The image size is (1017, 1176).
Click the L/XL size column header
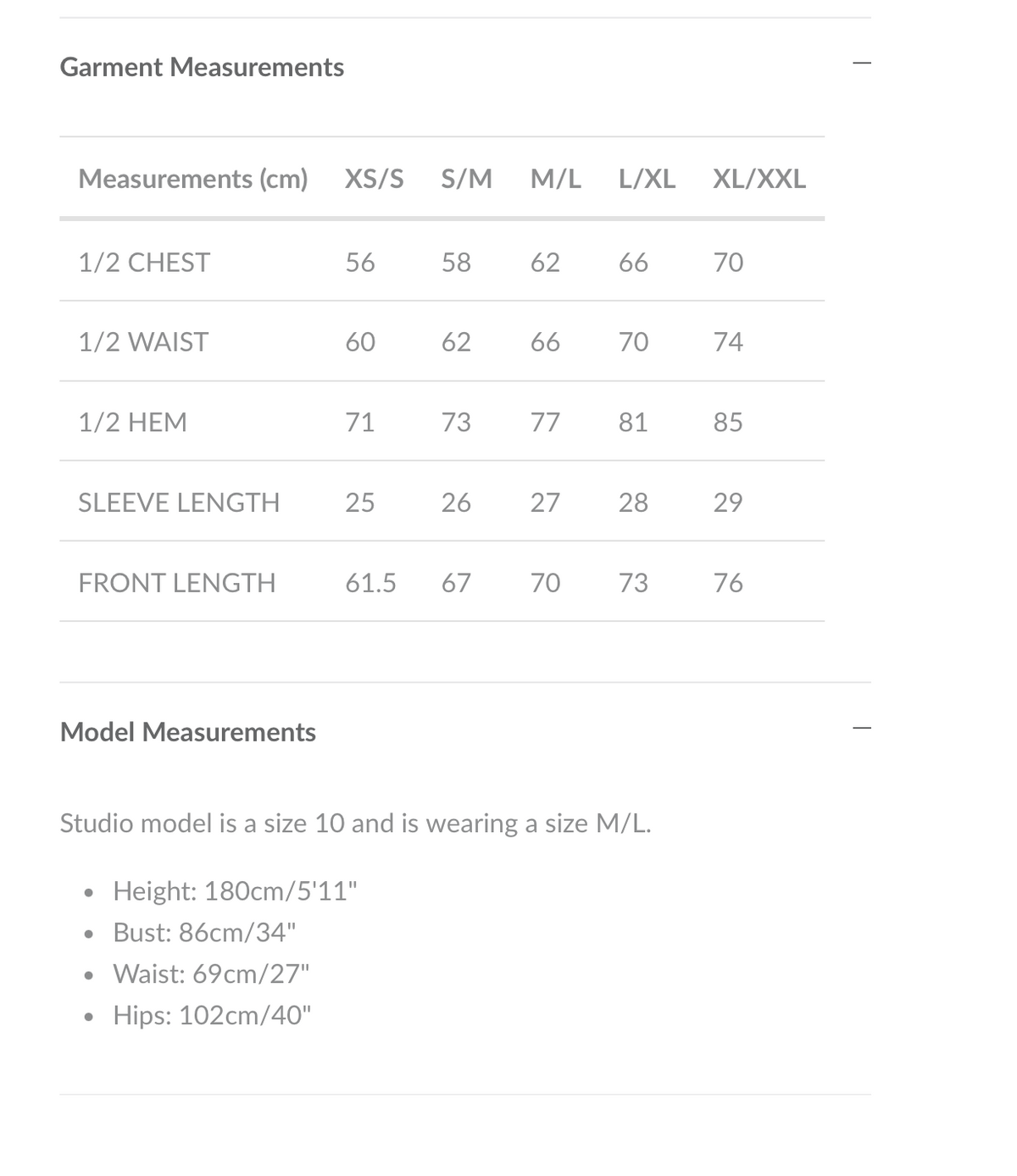pyautogui.click(x=647, y=179)
